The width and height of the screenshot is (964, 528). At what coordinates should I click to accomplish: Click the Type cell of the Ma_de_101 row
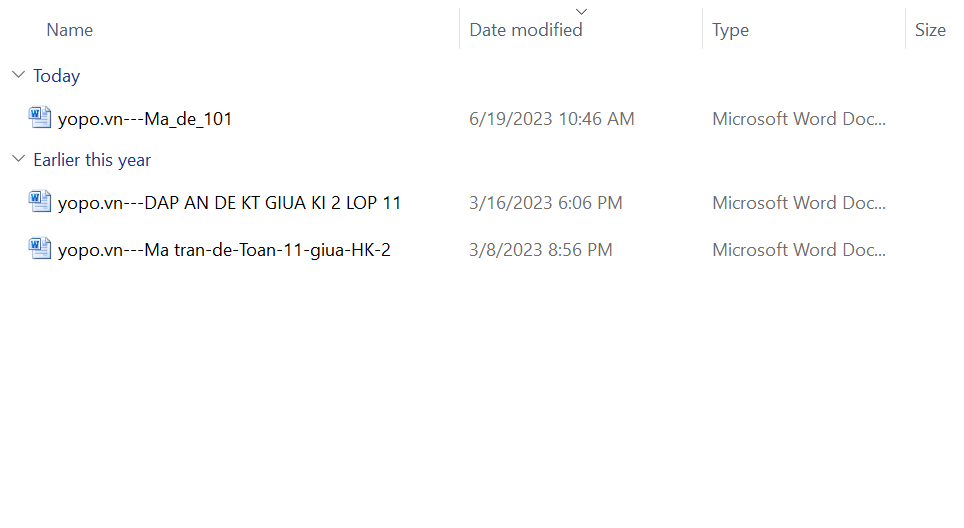799,119
